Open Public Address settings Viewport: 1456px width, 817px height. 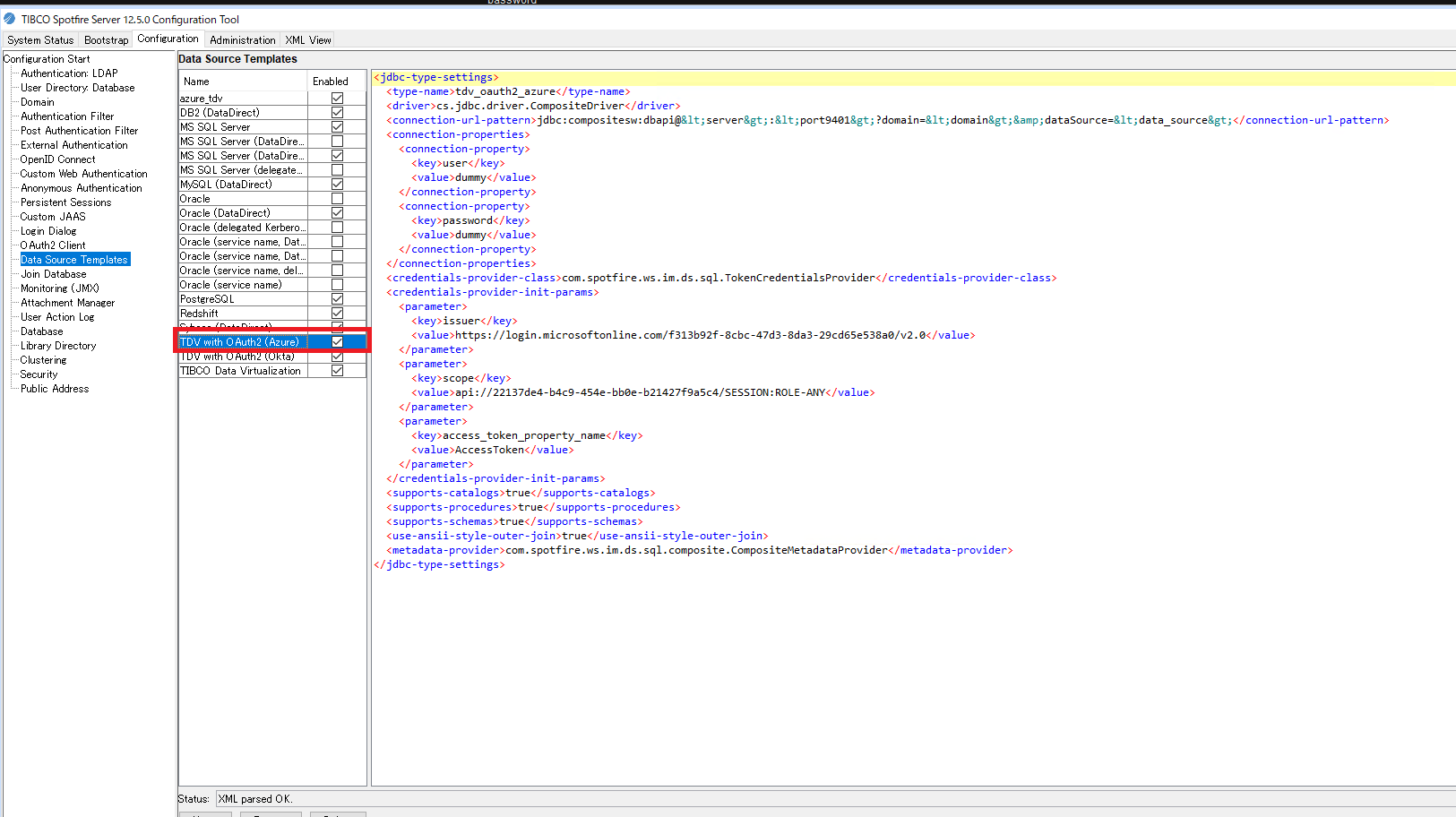tap(55, 389)
